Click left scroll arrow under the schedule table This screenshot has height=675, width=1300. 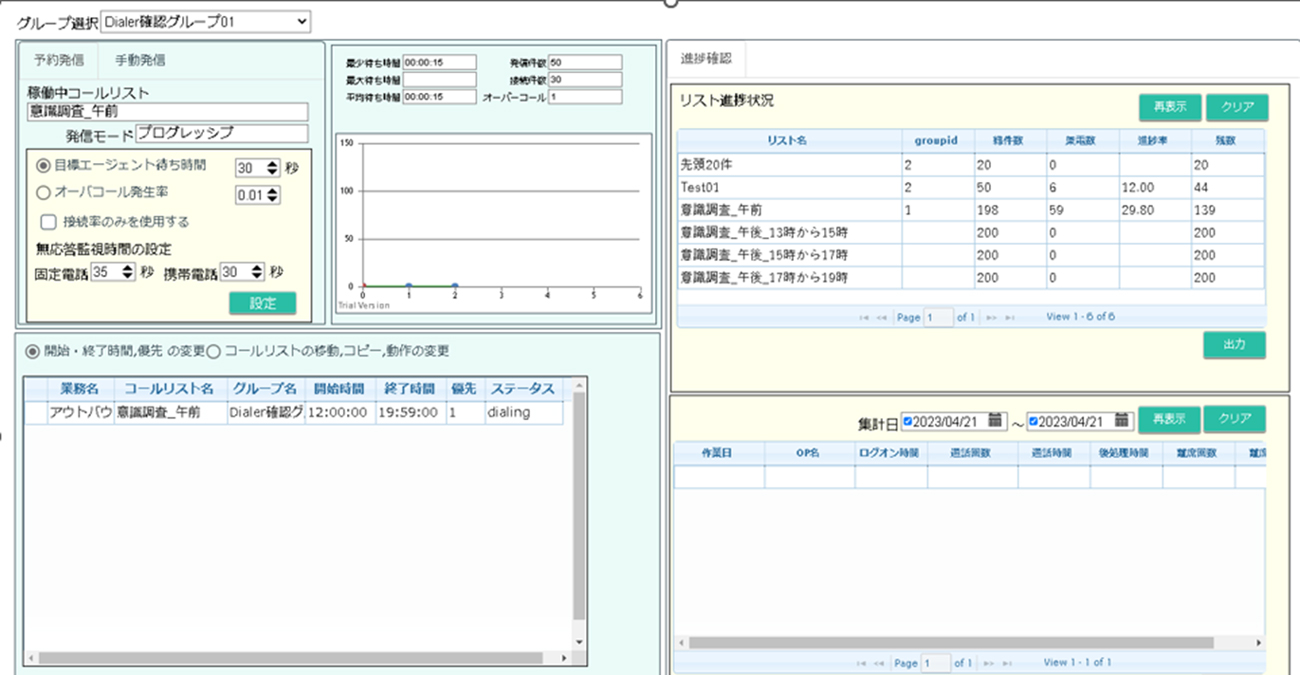click(x=31, y=658)
